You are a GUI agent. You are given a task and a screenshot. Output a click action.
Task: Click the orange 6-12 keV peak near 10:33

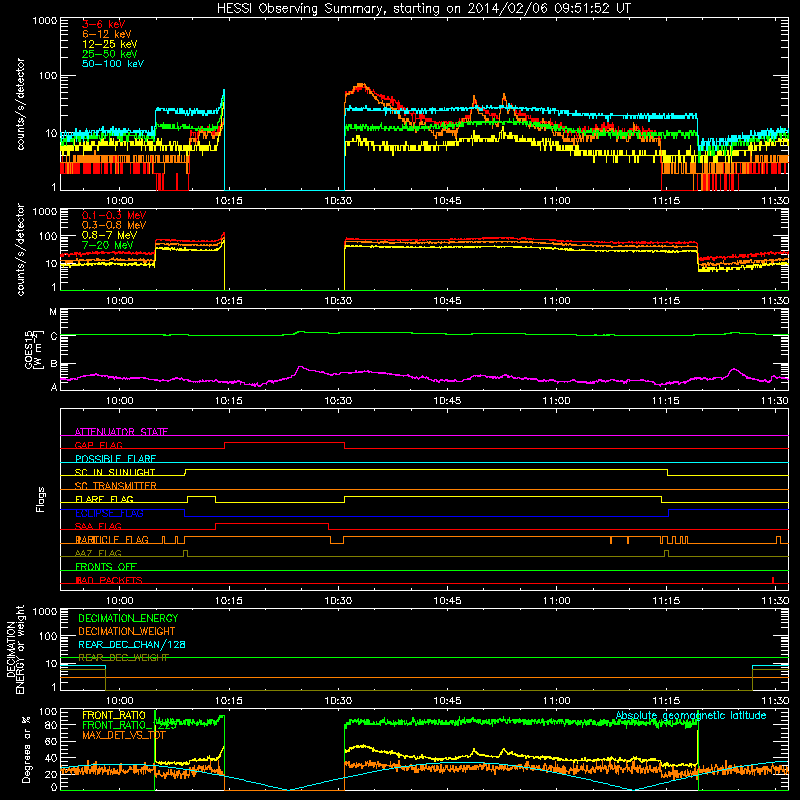361,85
